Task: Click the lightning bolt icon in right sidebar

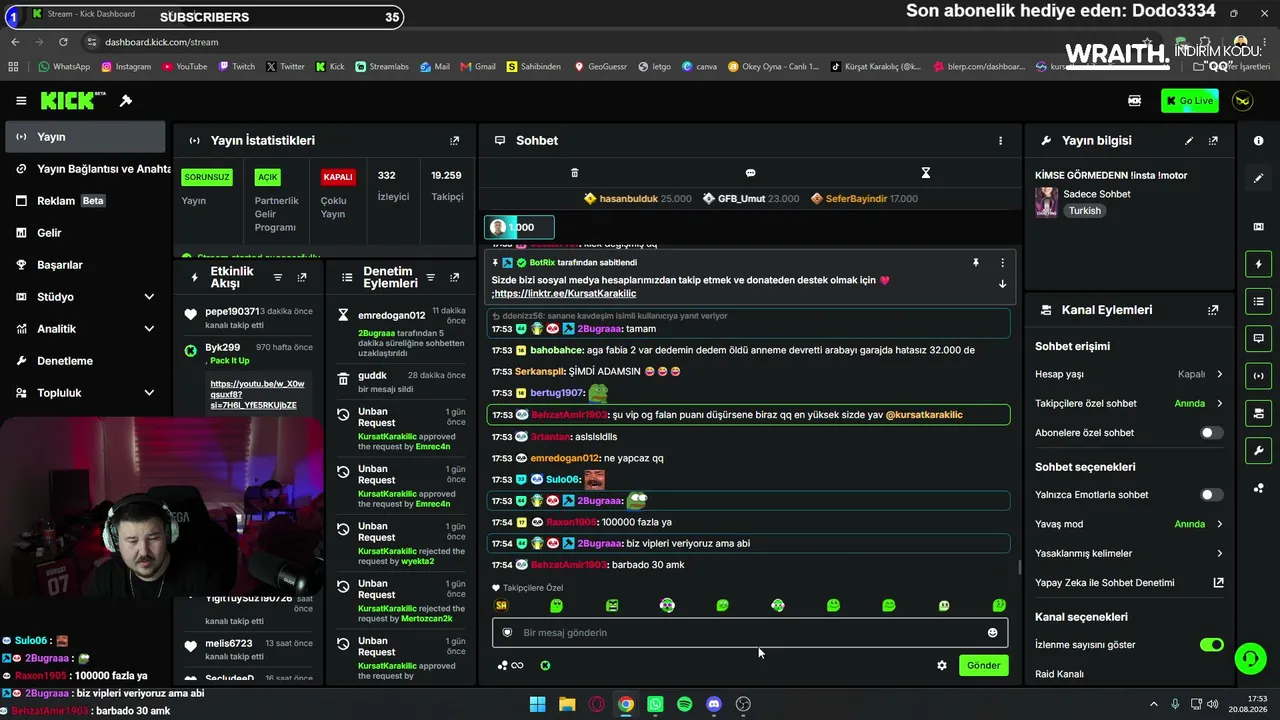Action: [1258, 264]
